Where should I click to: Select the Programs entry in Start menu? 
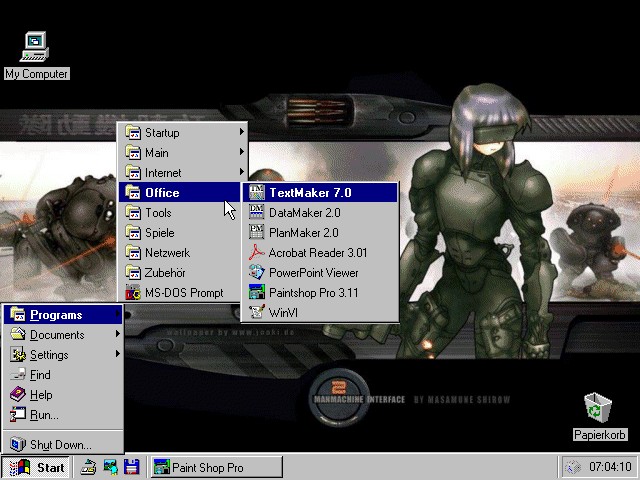63,315
